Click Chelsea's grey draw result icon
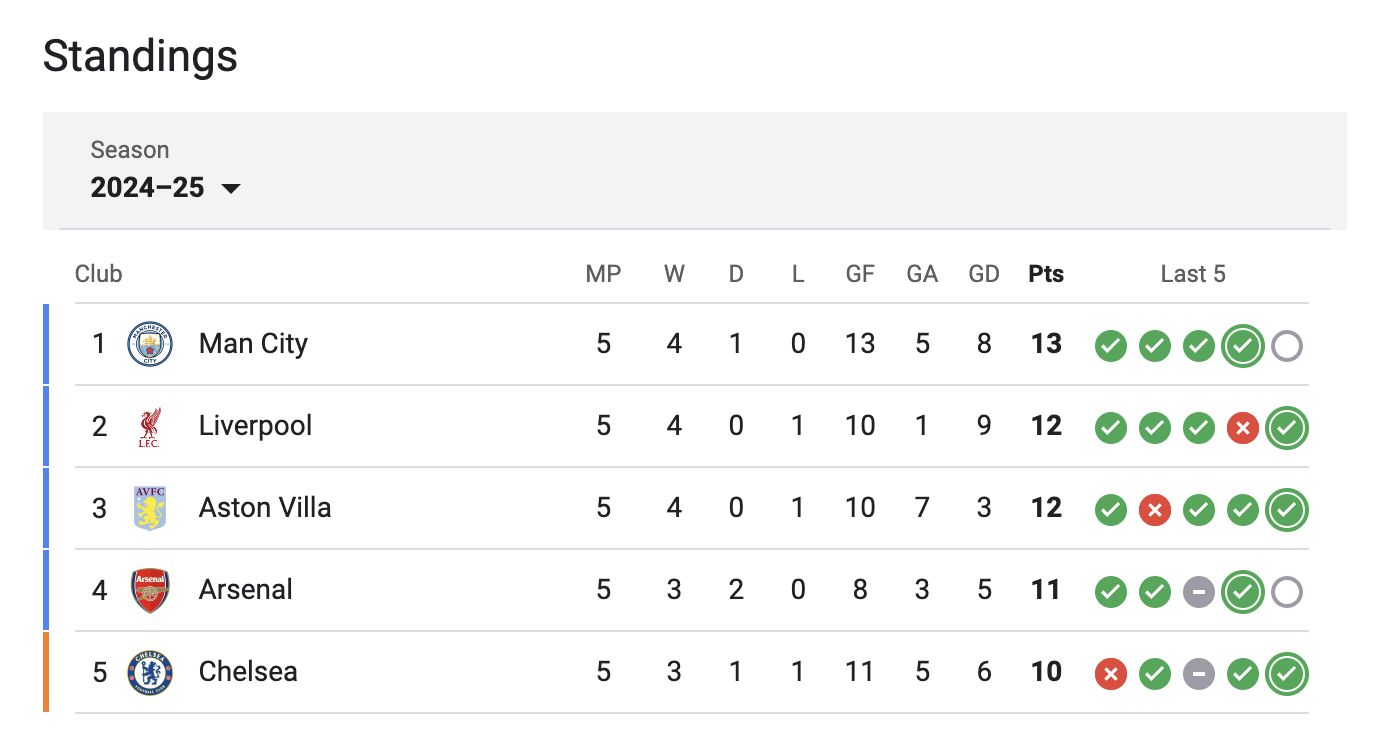This screenshot has height=732, width=1386. click(1198, 674)
